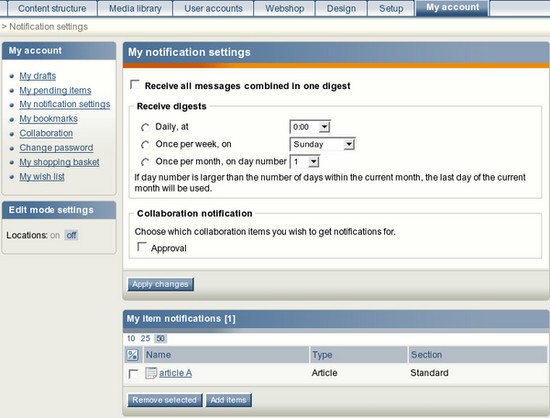Click the Apply changes button

point(160,284)
